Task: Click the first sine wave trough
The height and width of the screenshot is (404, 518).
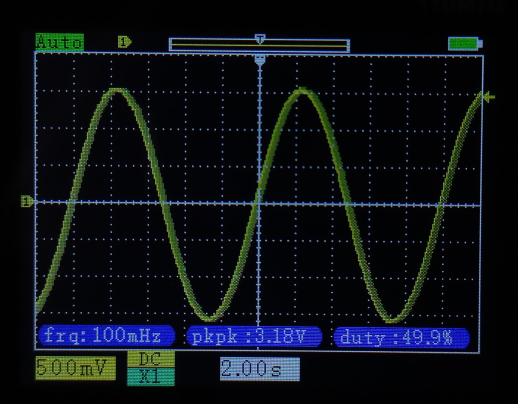Action: pyautogui.click(x=209, y=318)
